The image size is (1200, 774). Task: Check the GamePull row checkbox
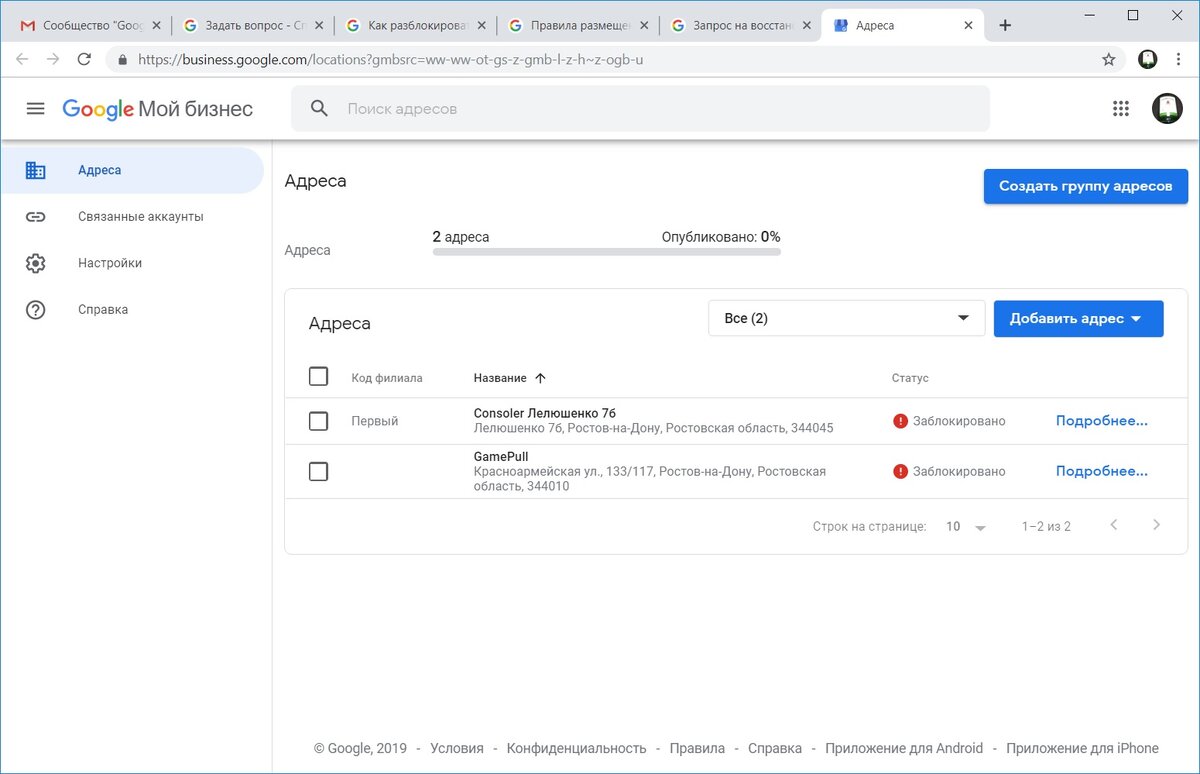pyautogui.click(x=318, y=471)
